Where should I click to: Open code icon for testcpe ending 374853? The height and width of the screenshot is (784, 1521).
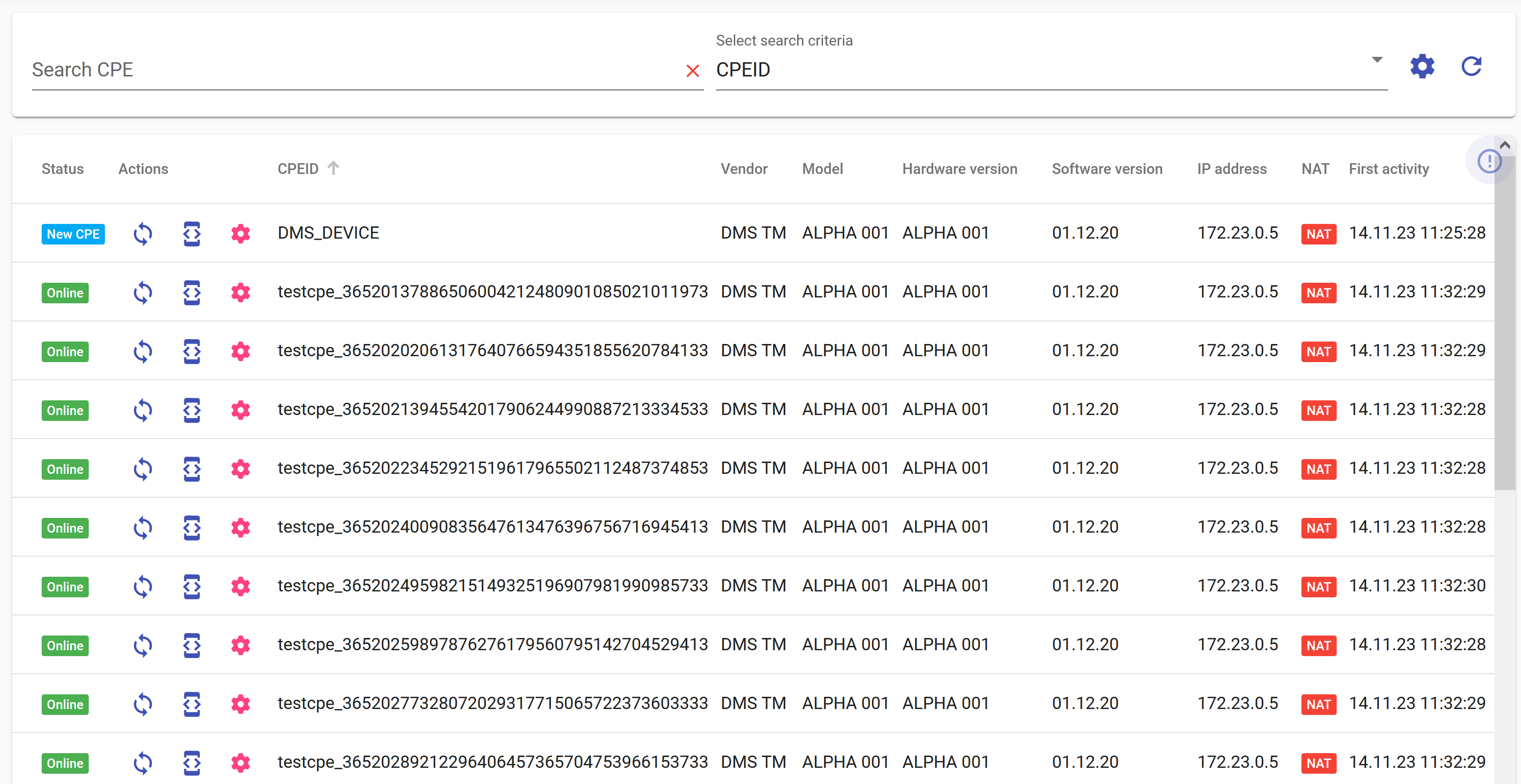(192, 469)
